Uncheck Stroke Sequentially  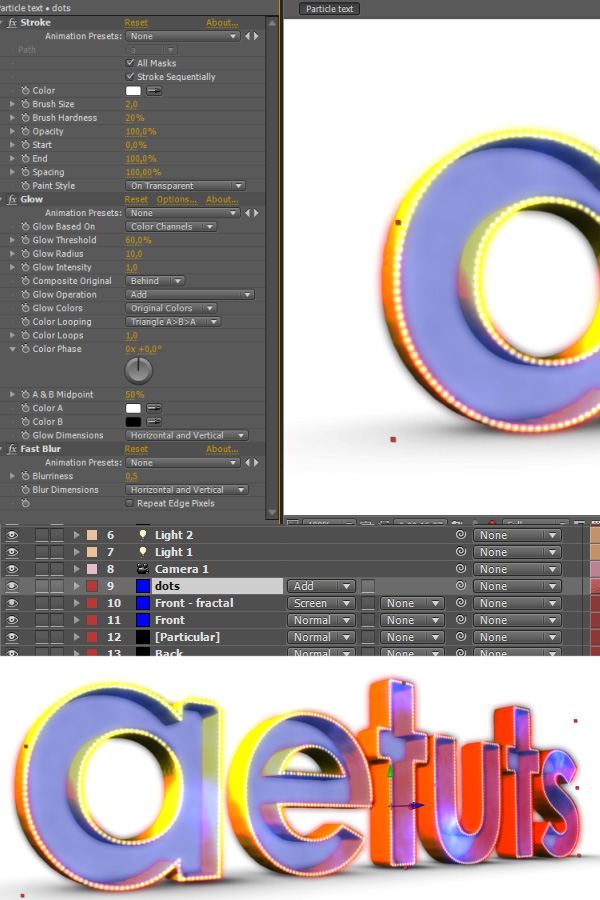coord(130,77)
